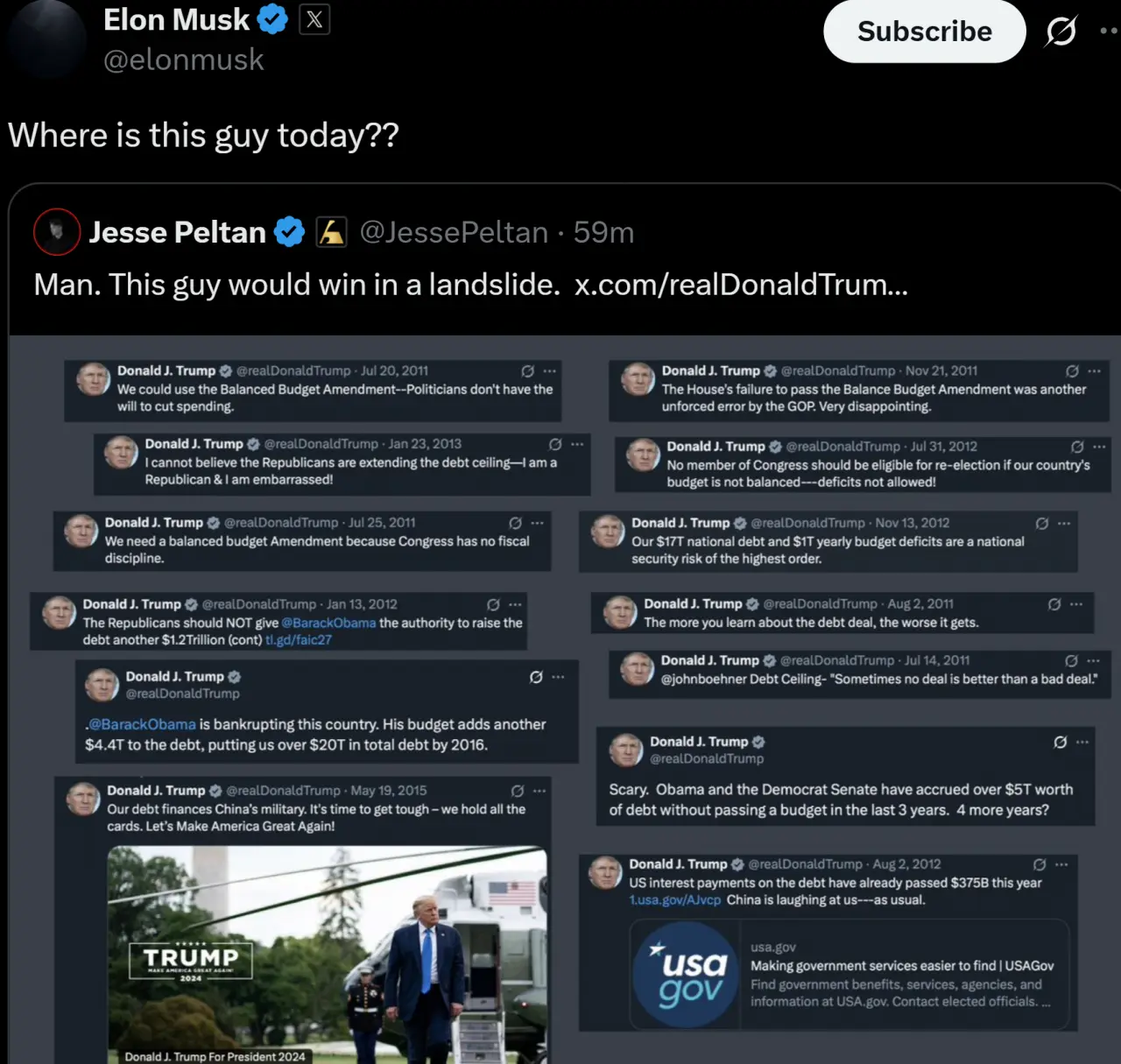Open the x.com/realDonaldTrum... link

click(x=741, y=285)
